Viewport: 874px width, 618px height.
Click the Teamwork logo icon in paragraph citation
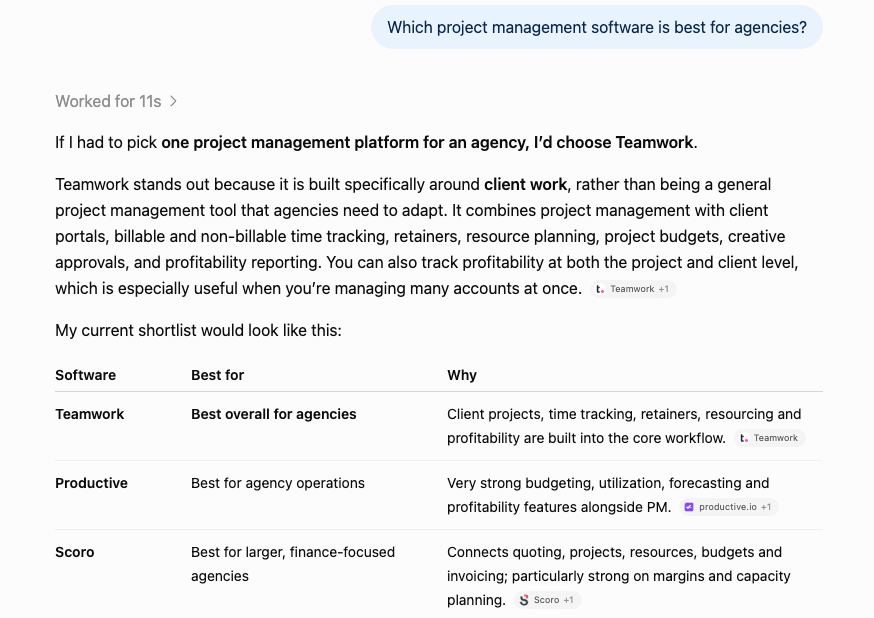tap(600, 289)
